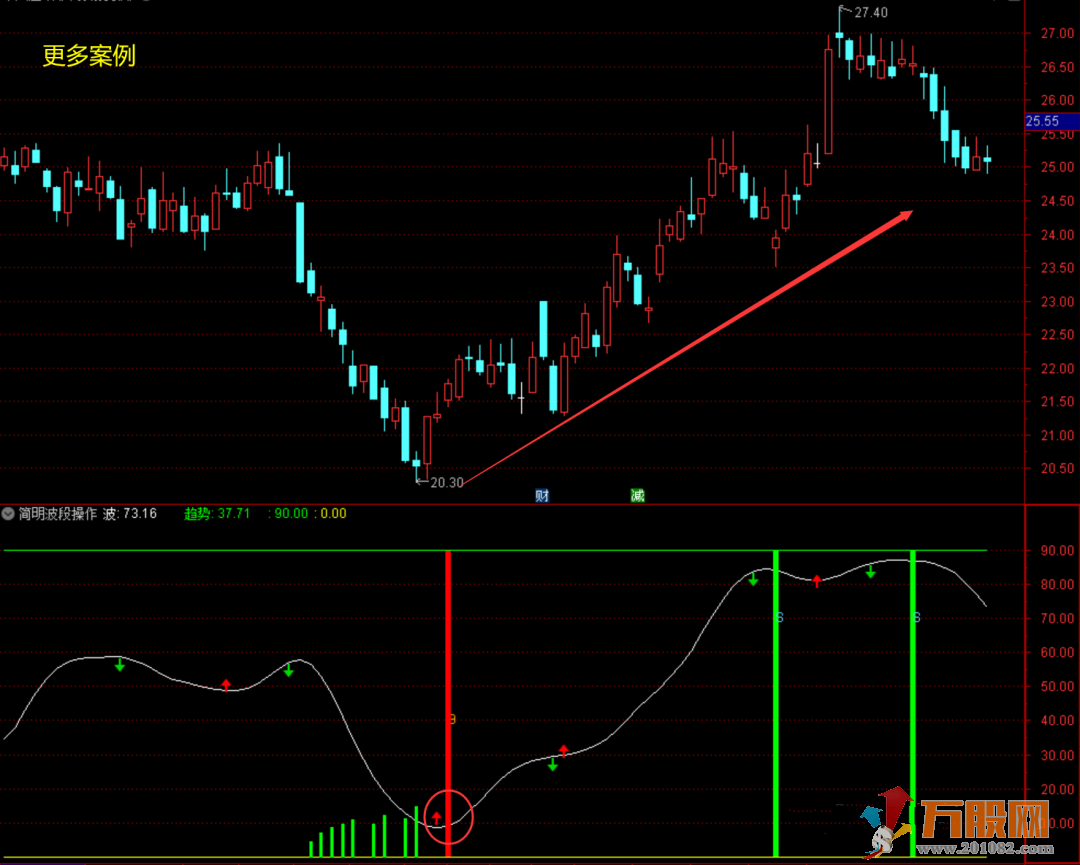
Task: Click the red up arrow between the two green bars
Action: click(x=817, y=580)
